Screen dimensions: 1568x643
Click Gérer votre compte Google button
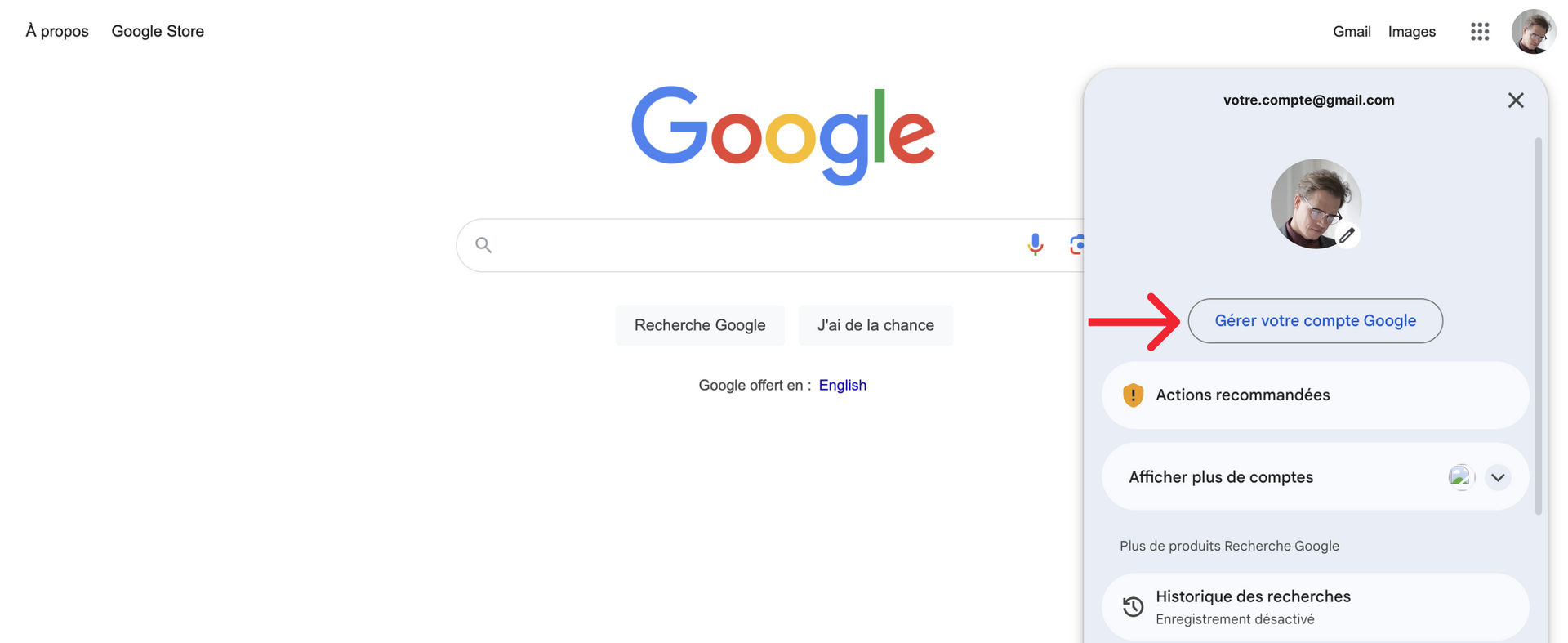[x=1315, y=320]
